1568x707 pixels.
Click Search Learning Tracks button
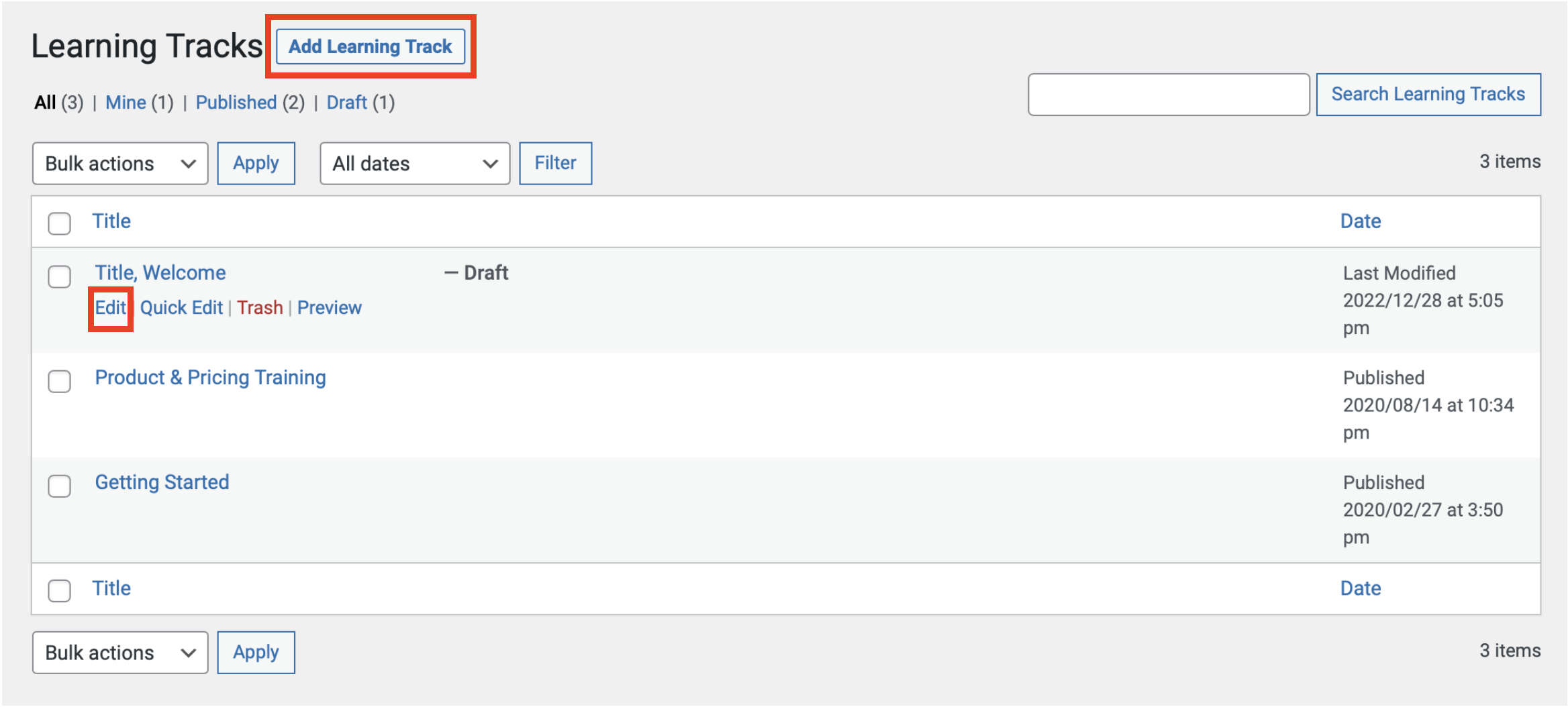(x=1428, y=95)
